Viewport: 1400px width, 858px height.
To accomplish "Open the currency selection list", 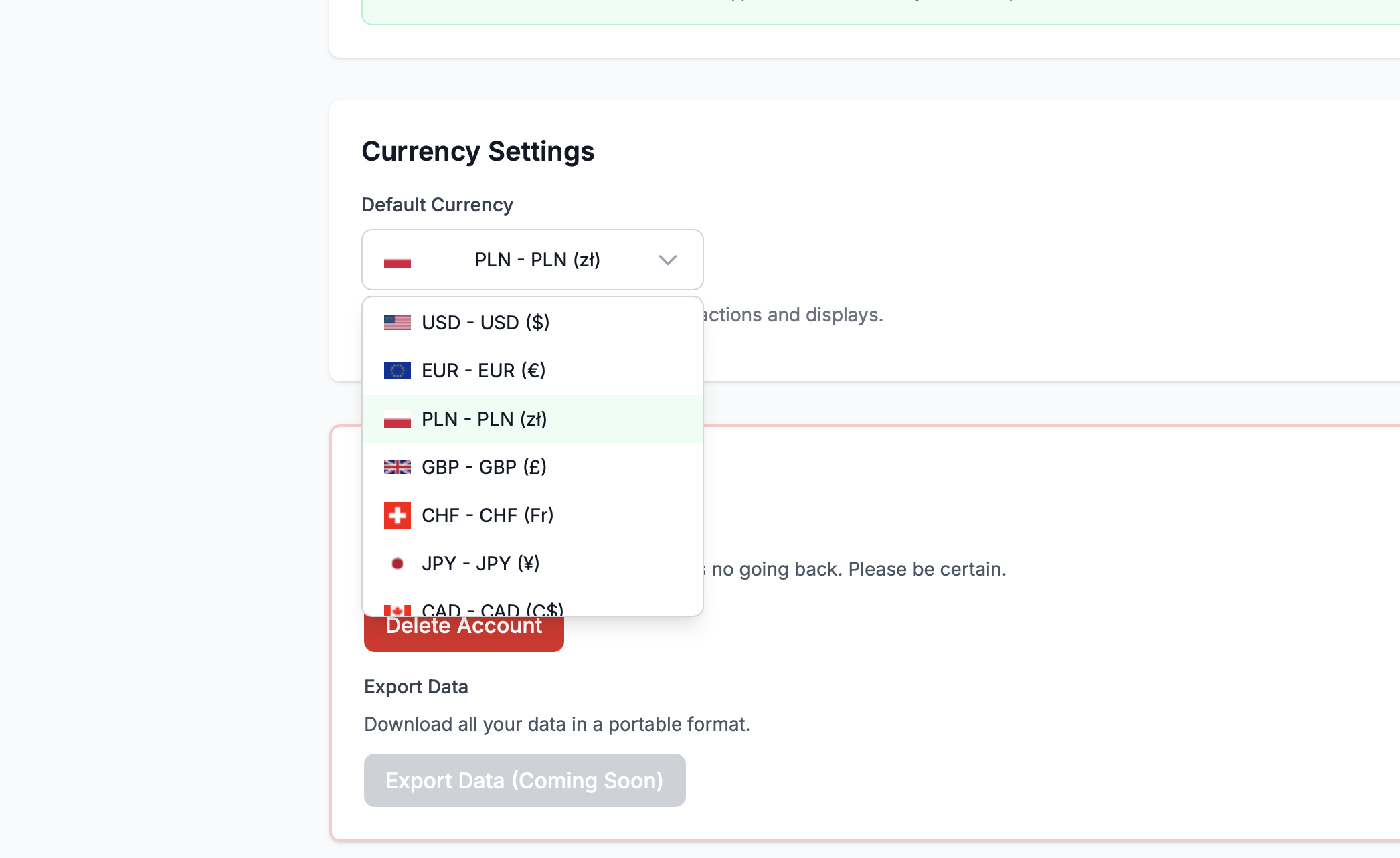I will pyautogui.click(x=532, y=260).
